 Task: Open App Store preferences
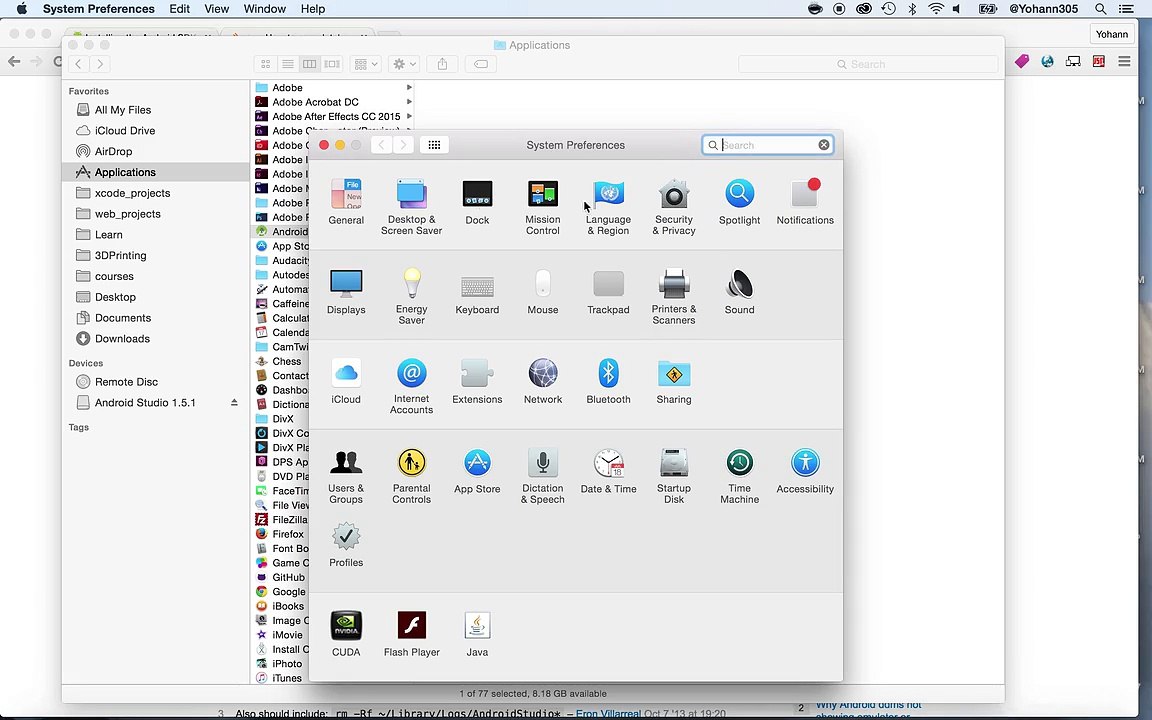tap(477, 471)
